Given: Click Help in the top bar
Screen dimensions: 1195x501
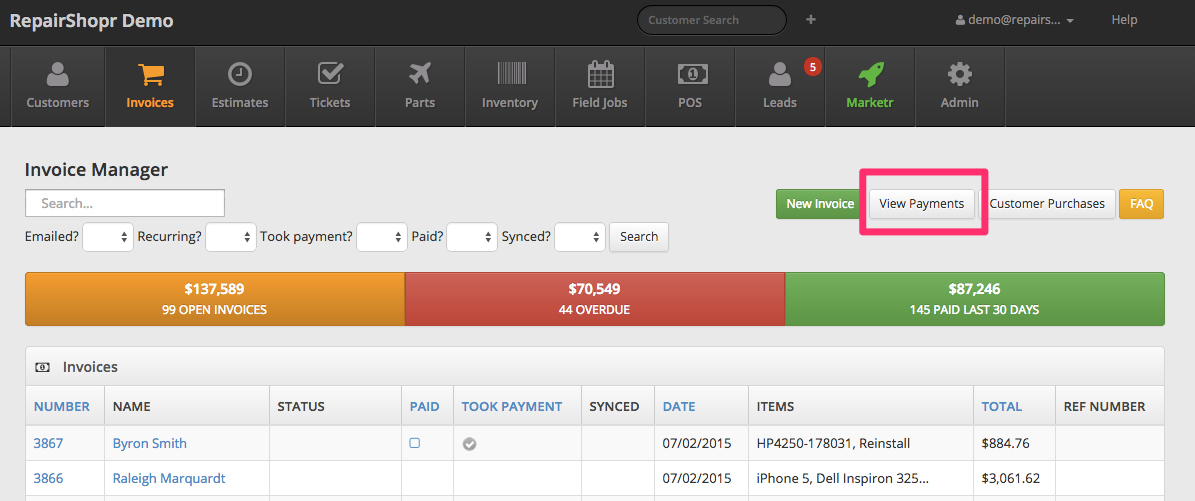Looking at the screenshot, I should coord(1124,20).
